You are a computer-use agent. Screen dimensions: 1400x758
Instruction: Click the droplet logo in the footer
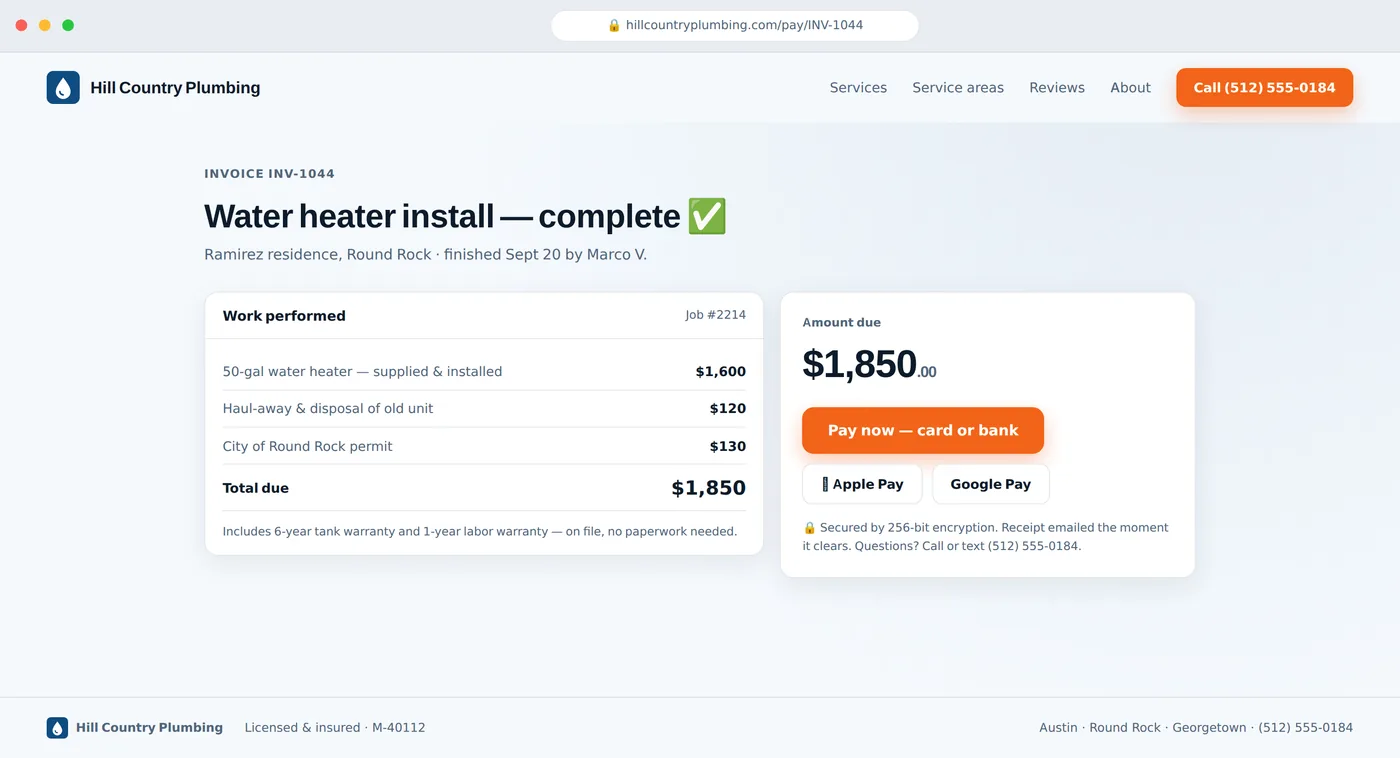point(57,728)
